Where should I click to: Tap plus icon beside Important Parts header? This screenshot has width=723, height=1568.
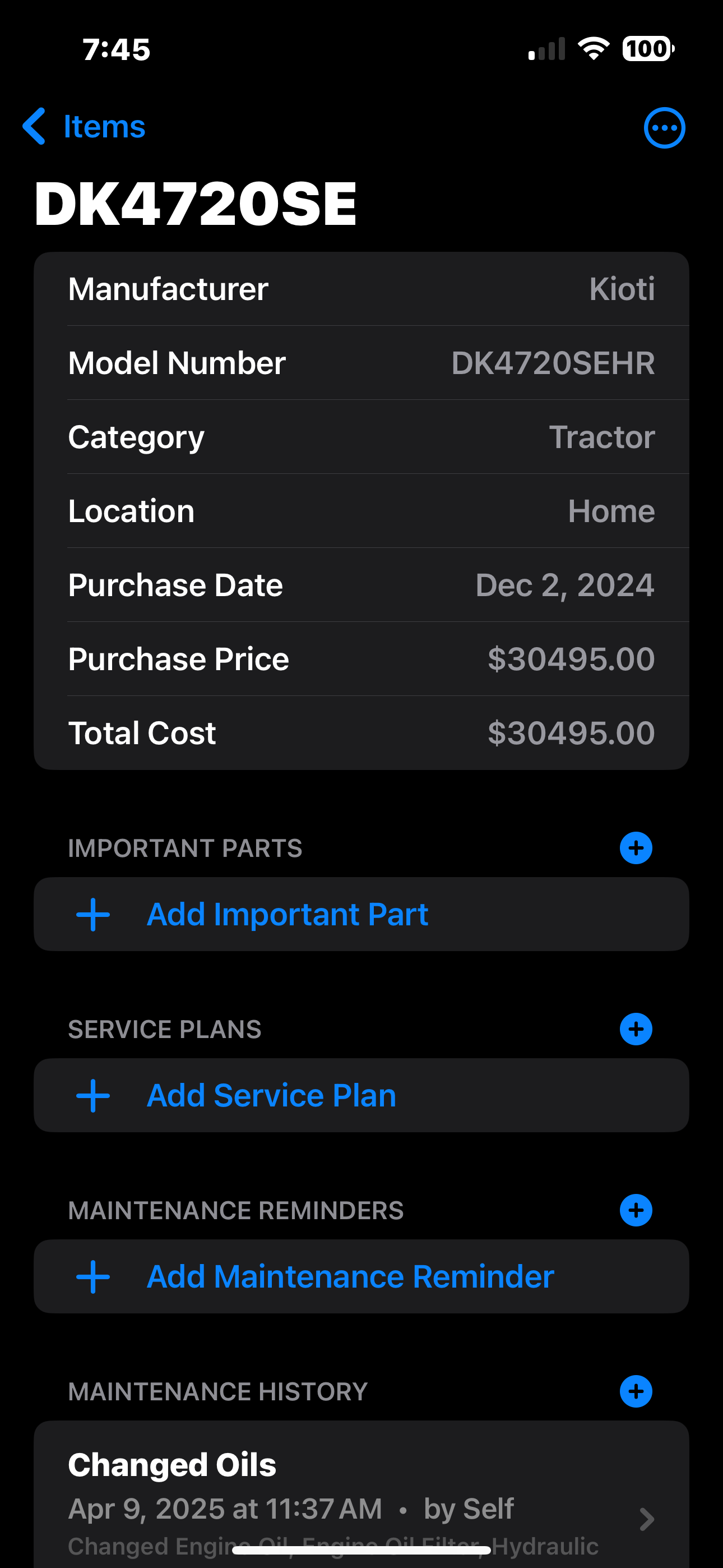pos(636,848)
